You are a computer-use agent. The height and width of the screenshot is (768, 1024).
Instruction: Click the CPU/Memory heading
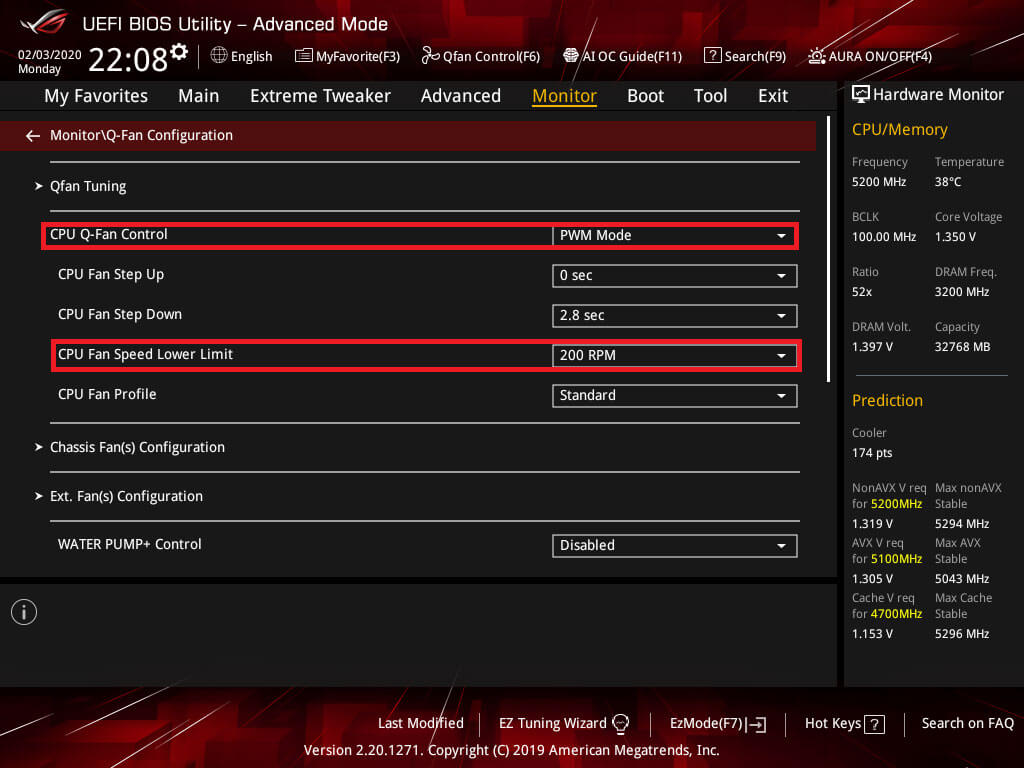899,129
